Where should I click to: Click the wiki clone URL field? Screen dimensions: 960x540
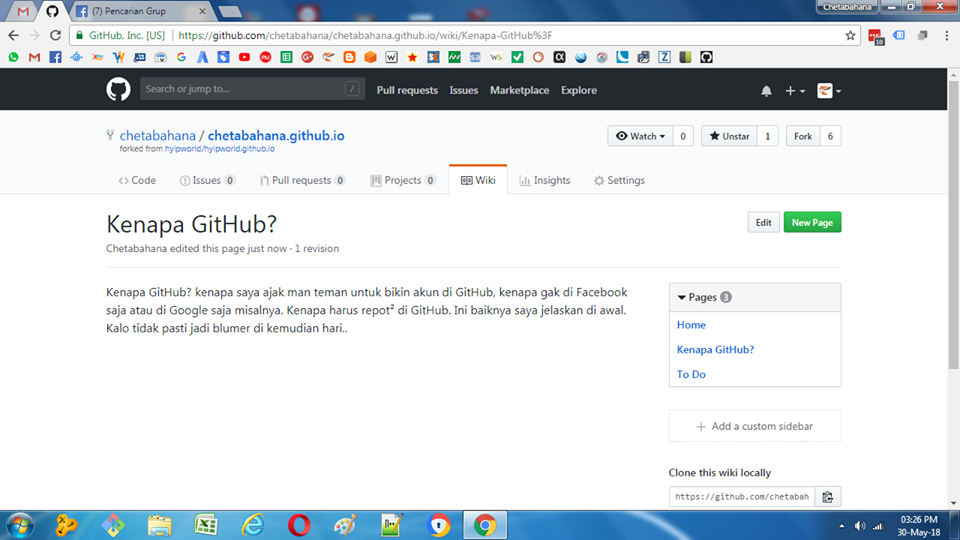click(x=742, y=497)
